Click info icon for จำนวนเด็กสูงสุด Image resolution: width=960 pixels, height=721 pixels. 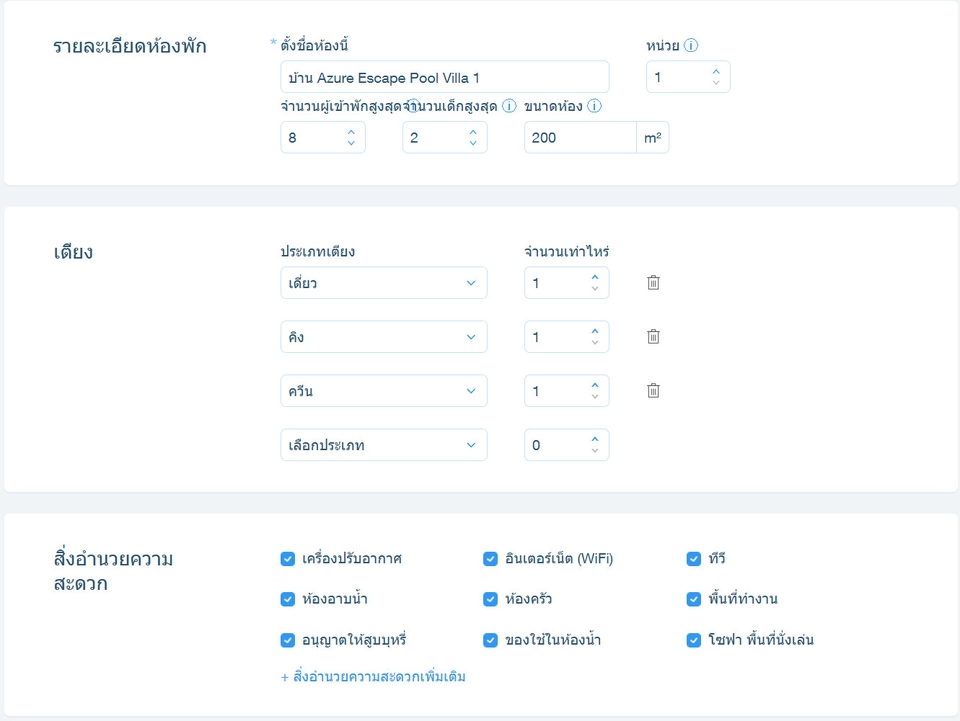coord(509,106)
